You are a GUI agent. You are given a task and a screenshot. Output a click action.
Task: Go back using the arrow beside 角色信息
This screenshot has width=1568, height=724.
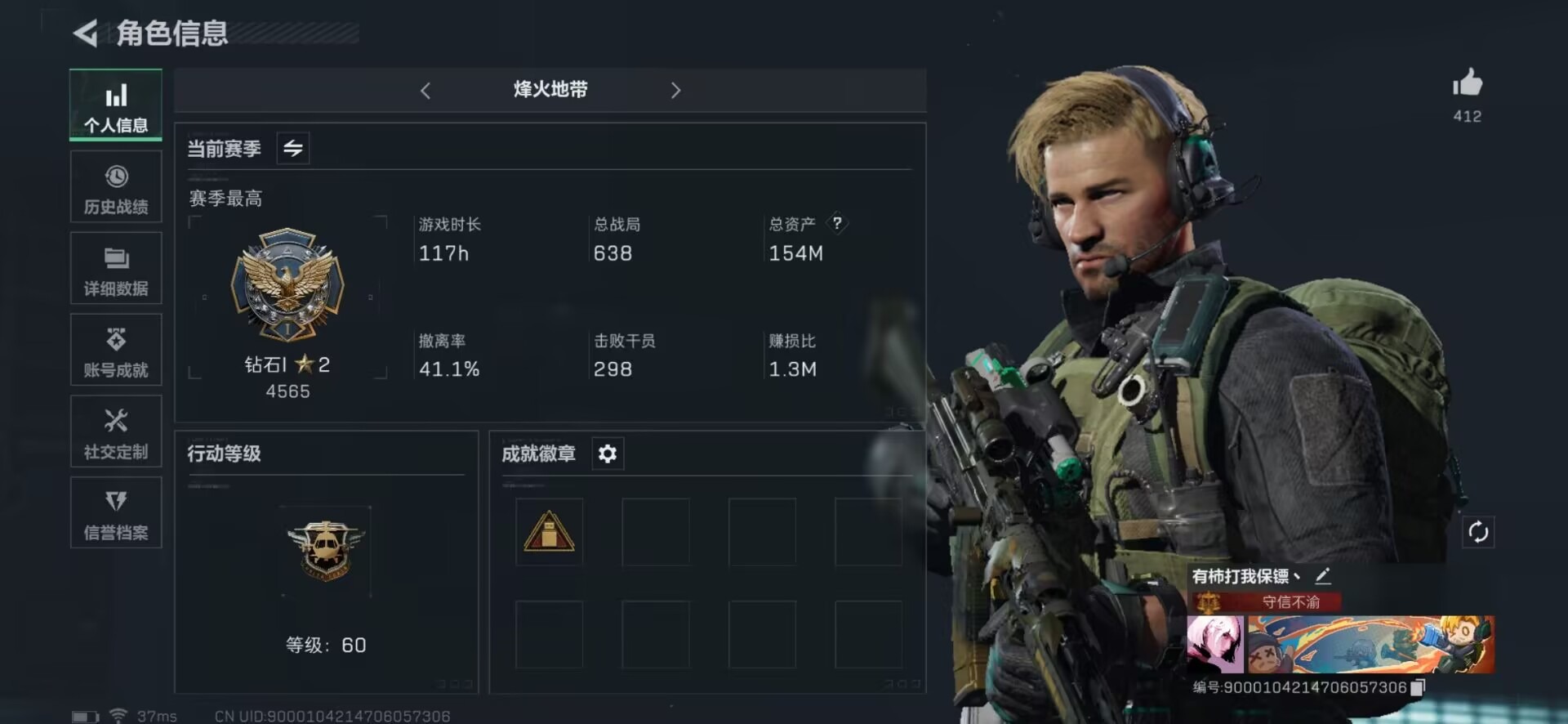coord(85,33)
